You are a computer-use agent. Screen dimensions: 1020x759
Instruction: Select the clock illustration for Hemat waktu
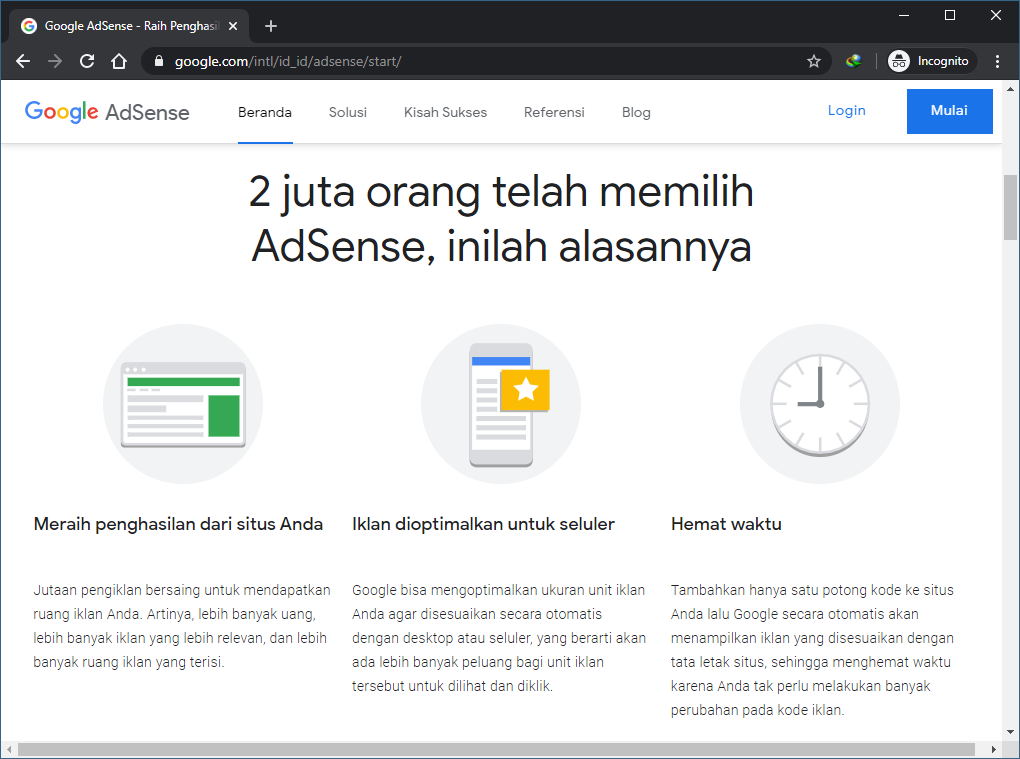pos(820,404)
